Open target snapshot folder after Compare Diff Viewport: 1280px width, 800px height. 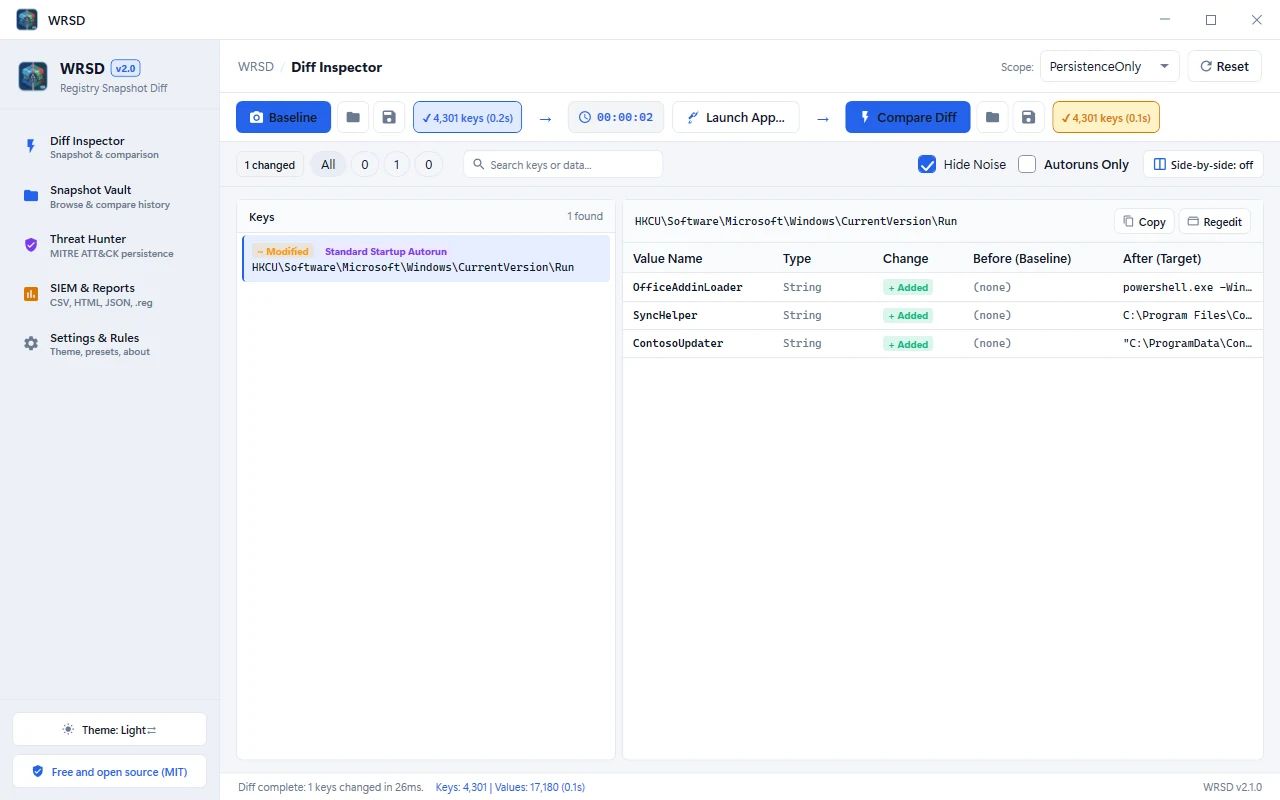point(992,117)
